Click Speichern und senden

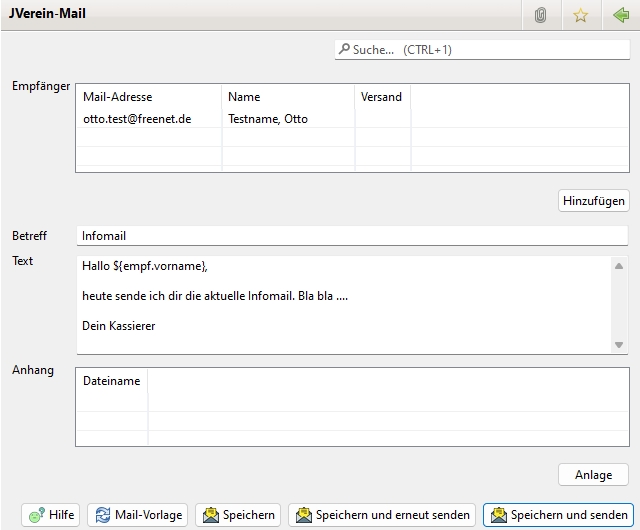[x=558, y=515]
